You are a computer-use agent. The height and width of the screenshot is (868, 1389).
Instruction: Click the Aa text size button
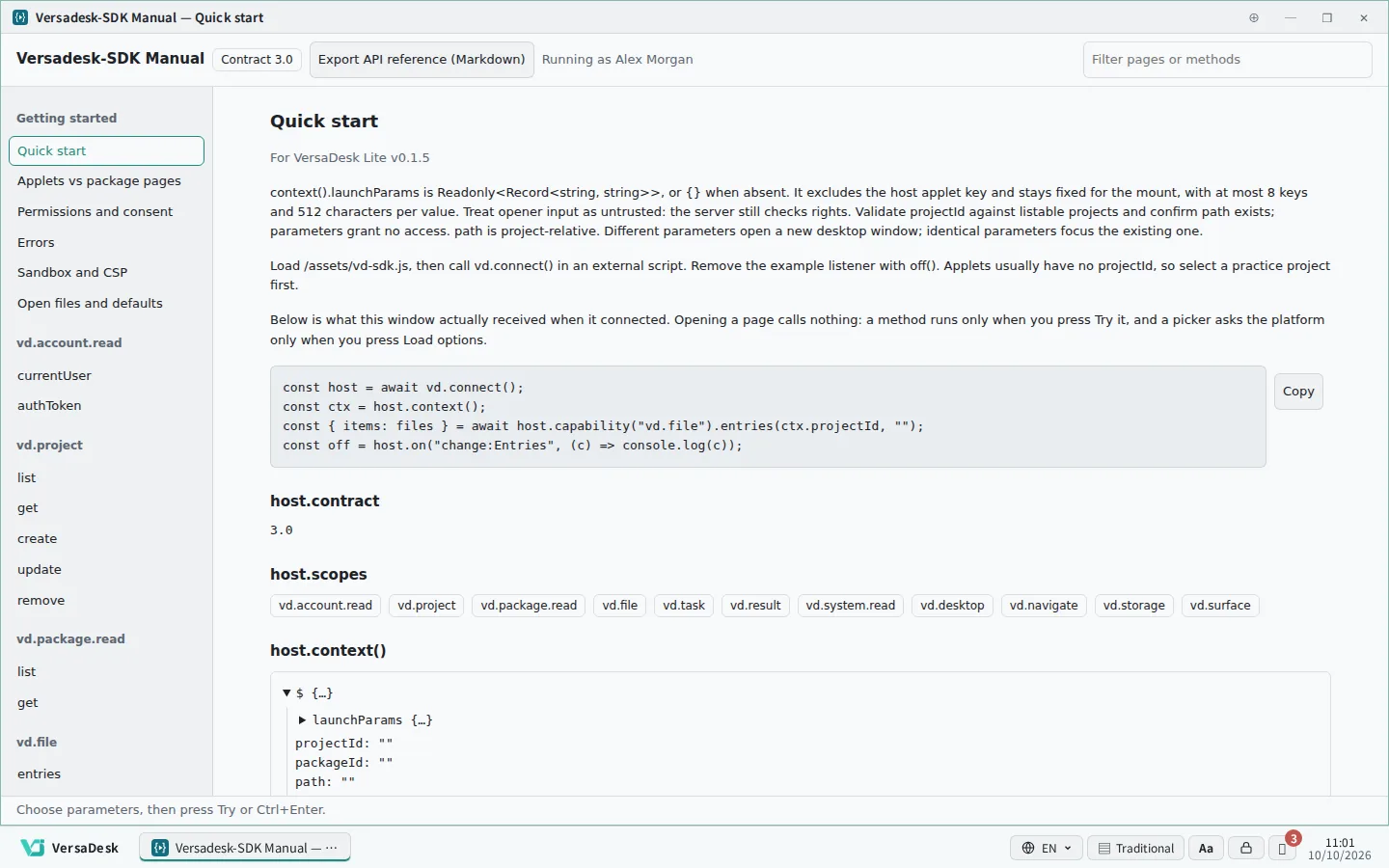click(1206, 848)
